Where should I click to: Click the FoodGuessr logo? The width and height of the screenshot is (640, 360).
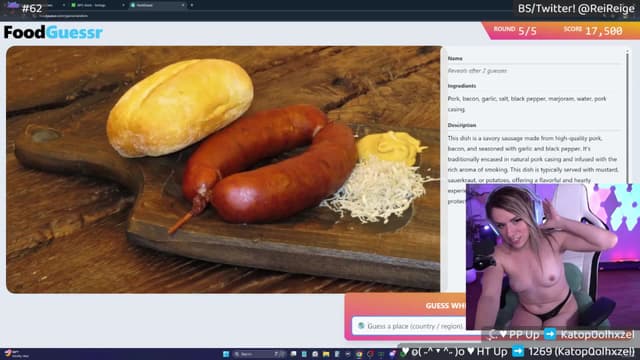[53, 32]
